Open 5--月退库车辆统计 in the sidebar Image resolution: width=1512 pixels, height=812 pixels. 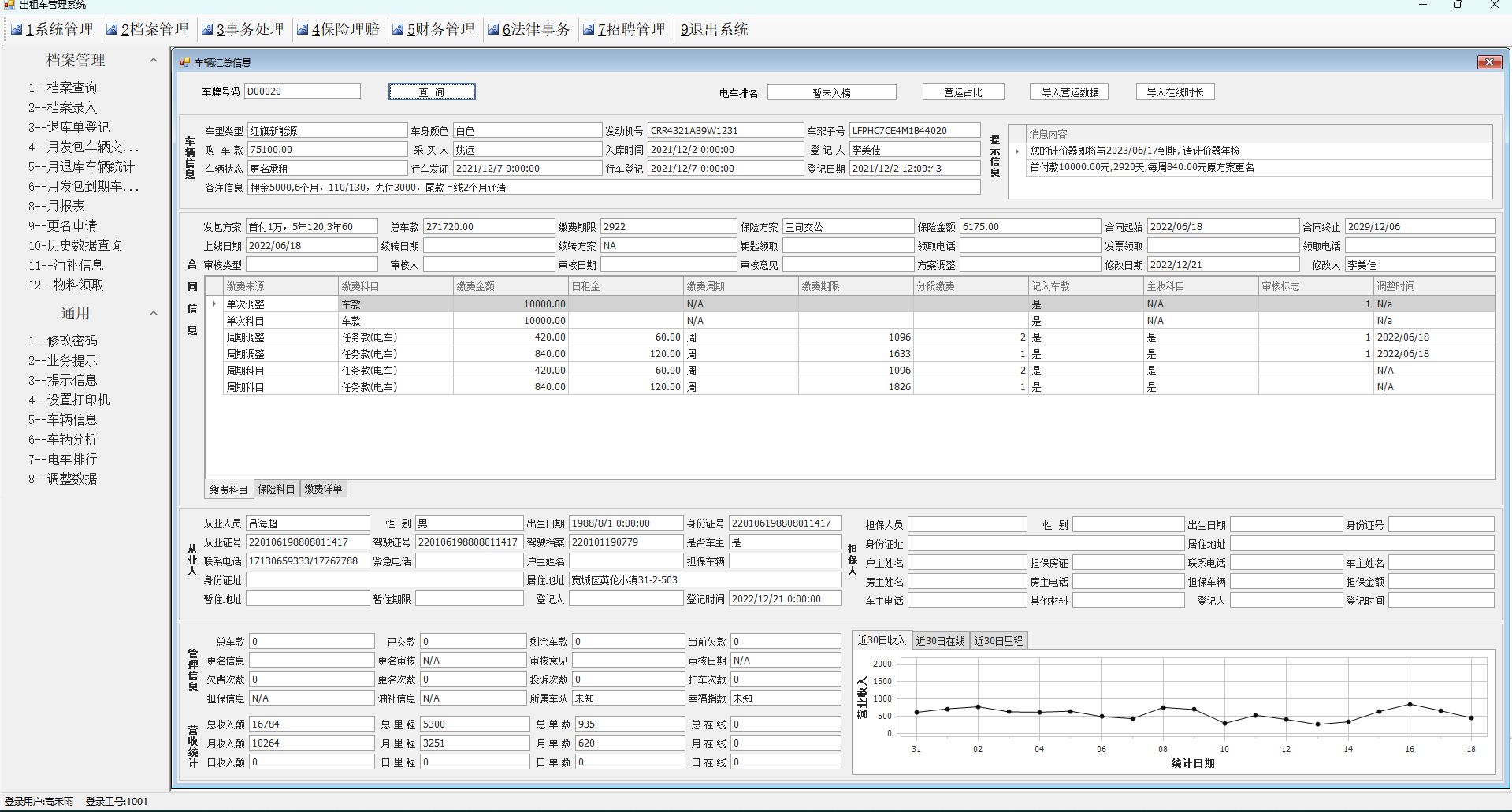tap(82, 166)
